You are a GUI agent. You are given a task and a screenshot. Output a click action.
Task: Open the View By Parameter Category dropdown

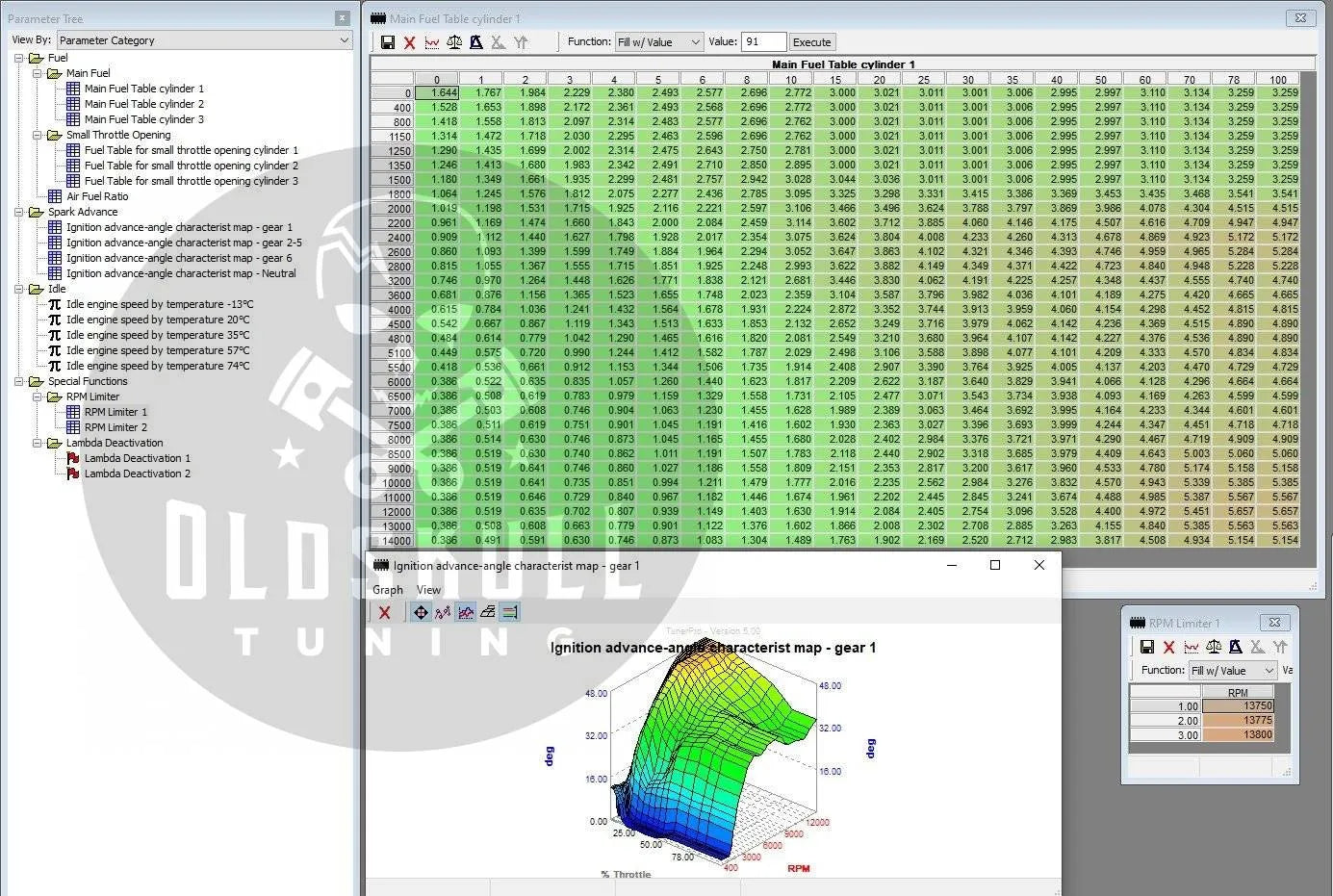coord(204,40)
